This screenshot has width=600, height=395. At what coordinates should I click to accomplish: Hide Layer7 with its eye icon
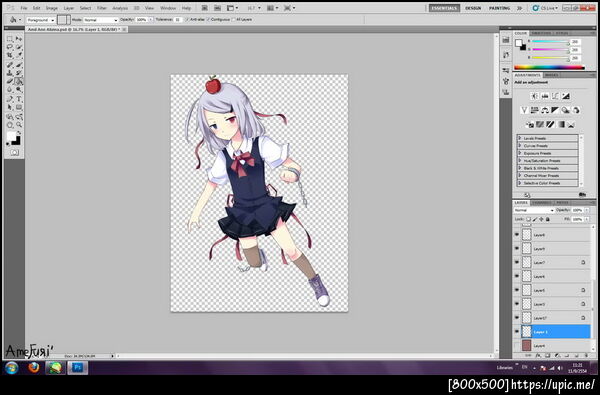pos(517,262)
